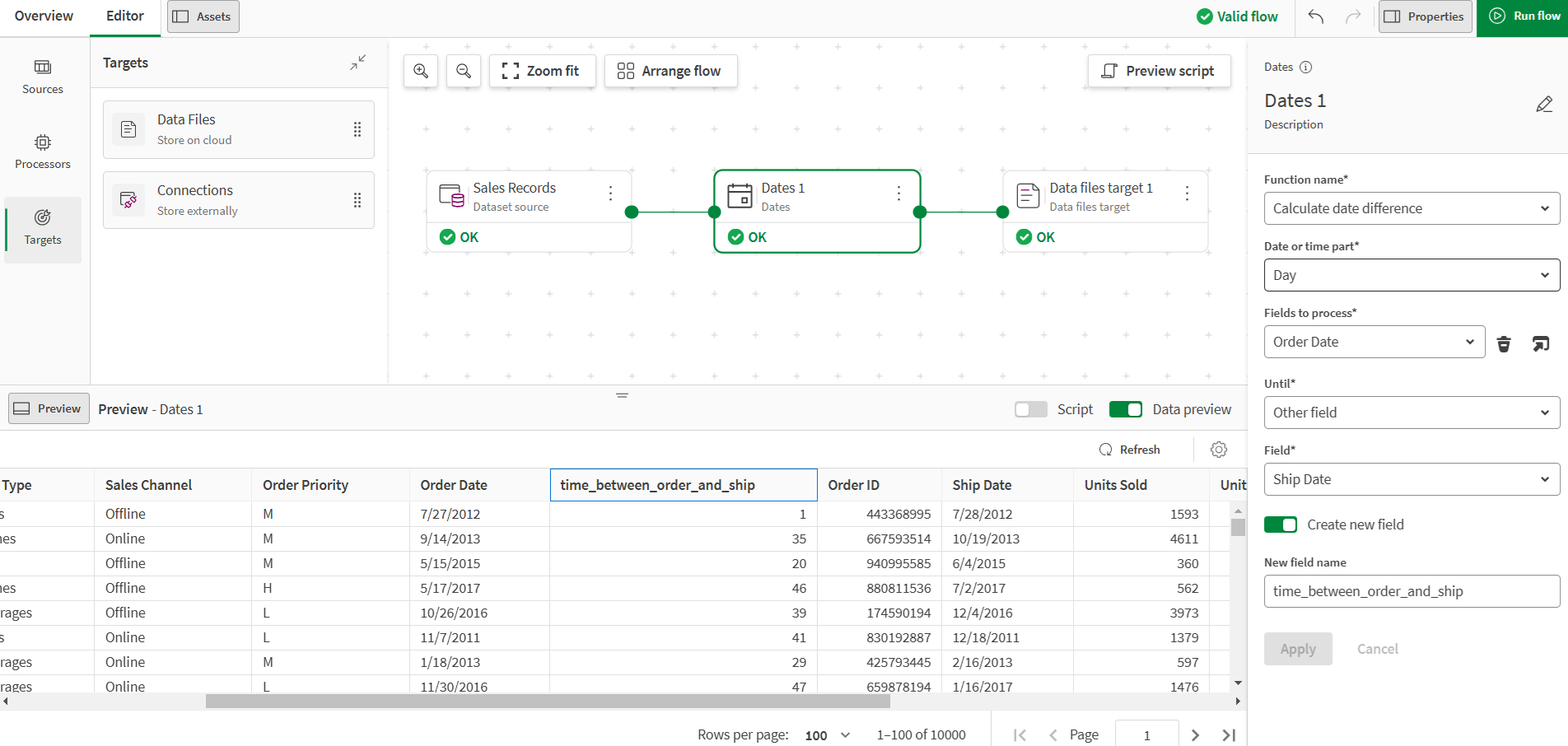Open the Sources panel in the left sidebar
1568x746 pixels.
[42, 77]
